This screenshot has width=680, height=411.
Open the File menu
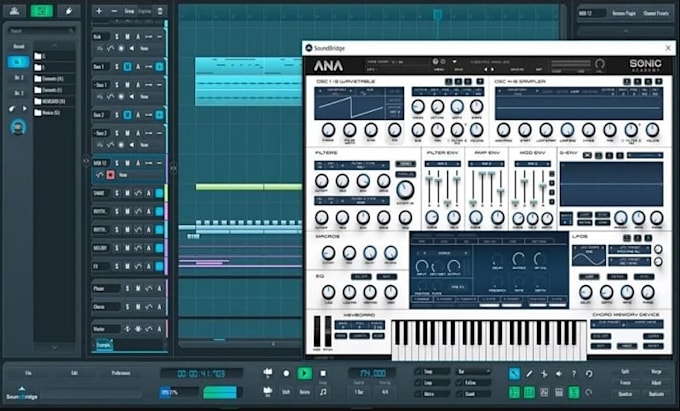[28, 373]
